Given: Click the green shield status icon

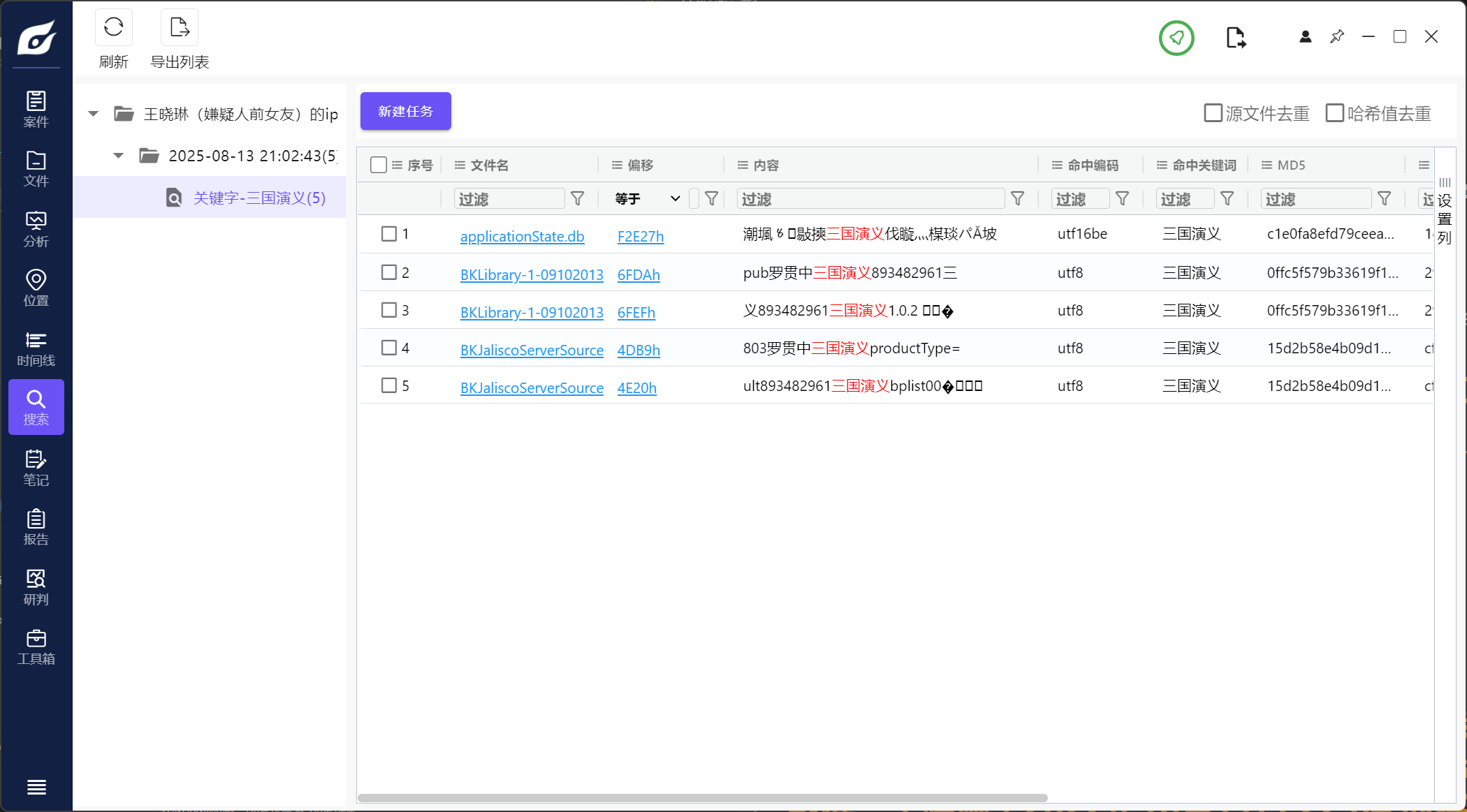Looking at the screenshot, I should (x=1176, y=38).
